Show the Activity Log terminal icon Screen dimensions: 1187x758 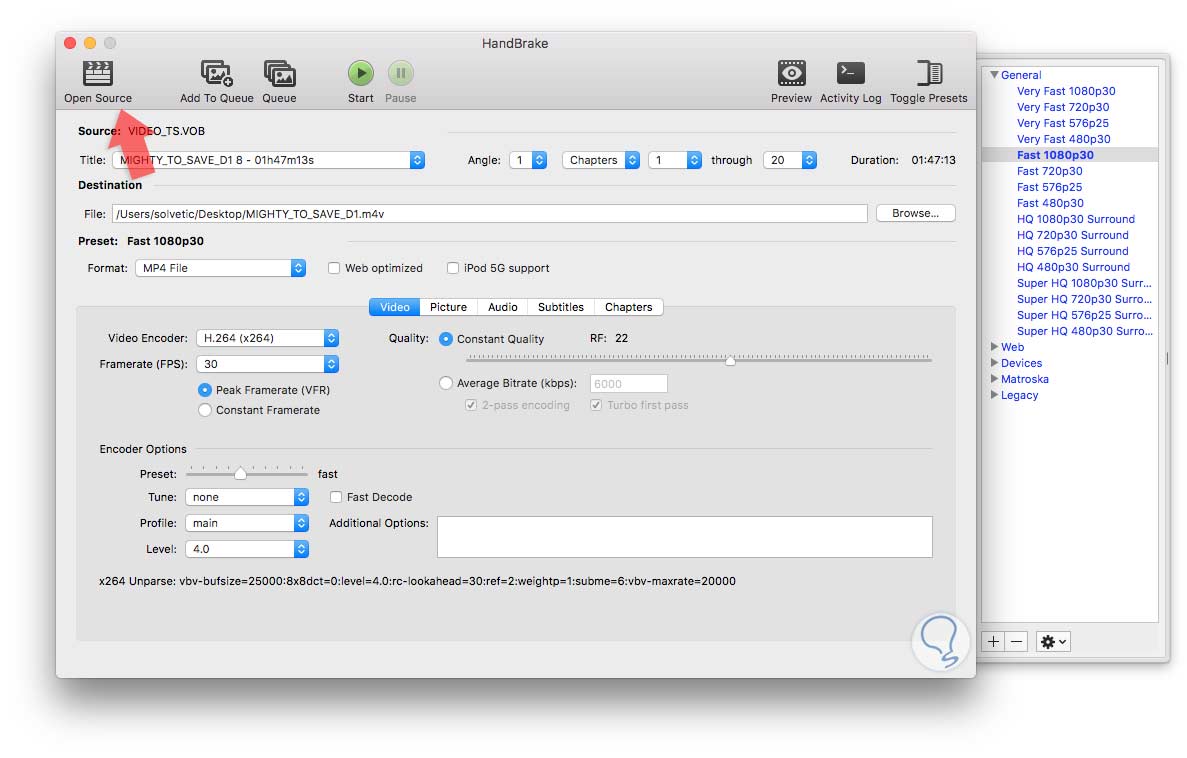[850, 73]
